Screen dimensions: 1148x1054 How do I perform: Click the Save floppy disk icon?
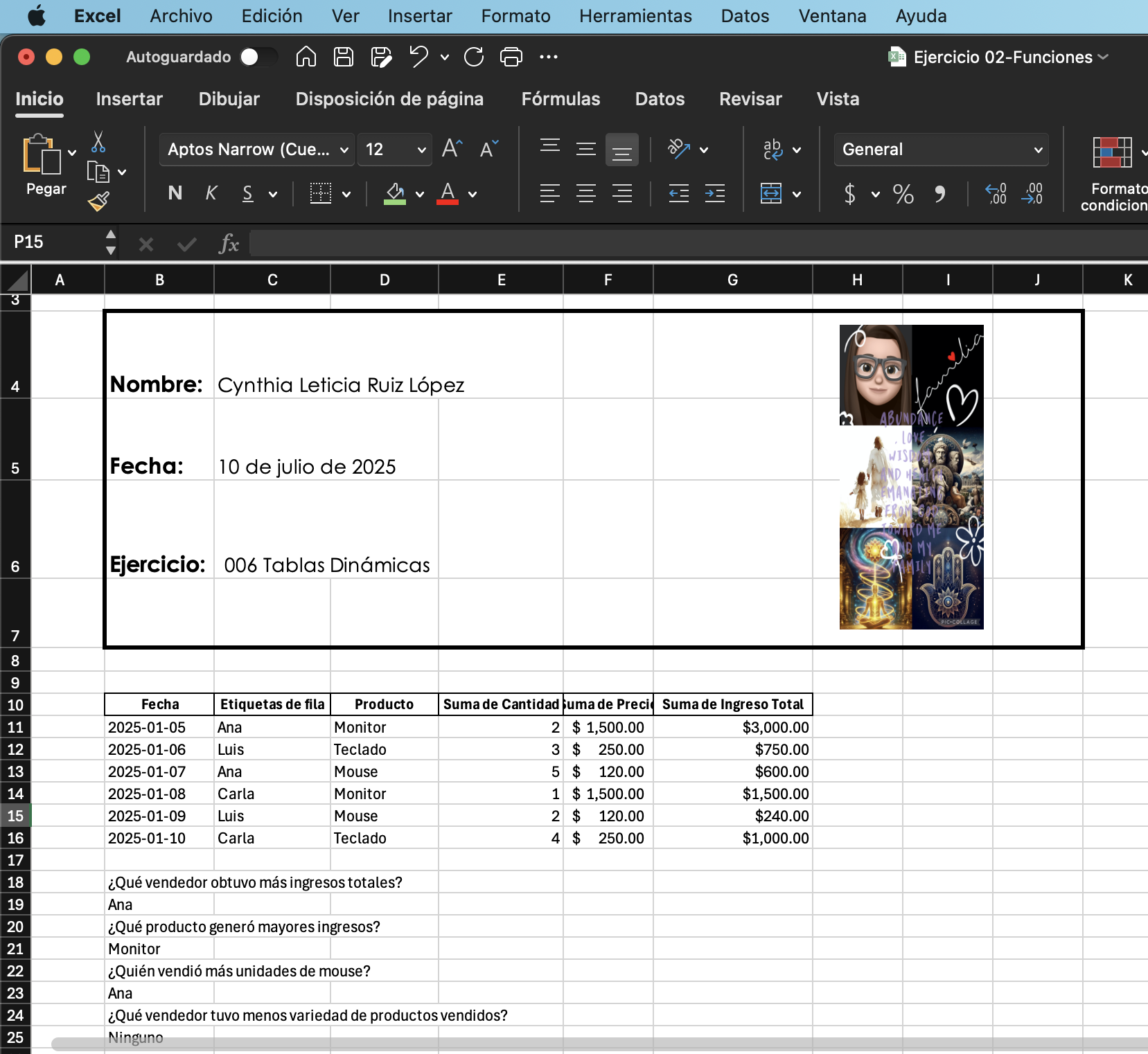click(344, 57)
